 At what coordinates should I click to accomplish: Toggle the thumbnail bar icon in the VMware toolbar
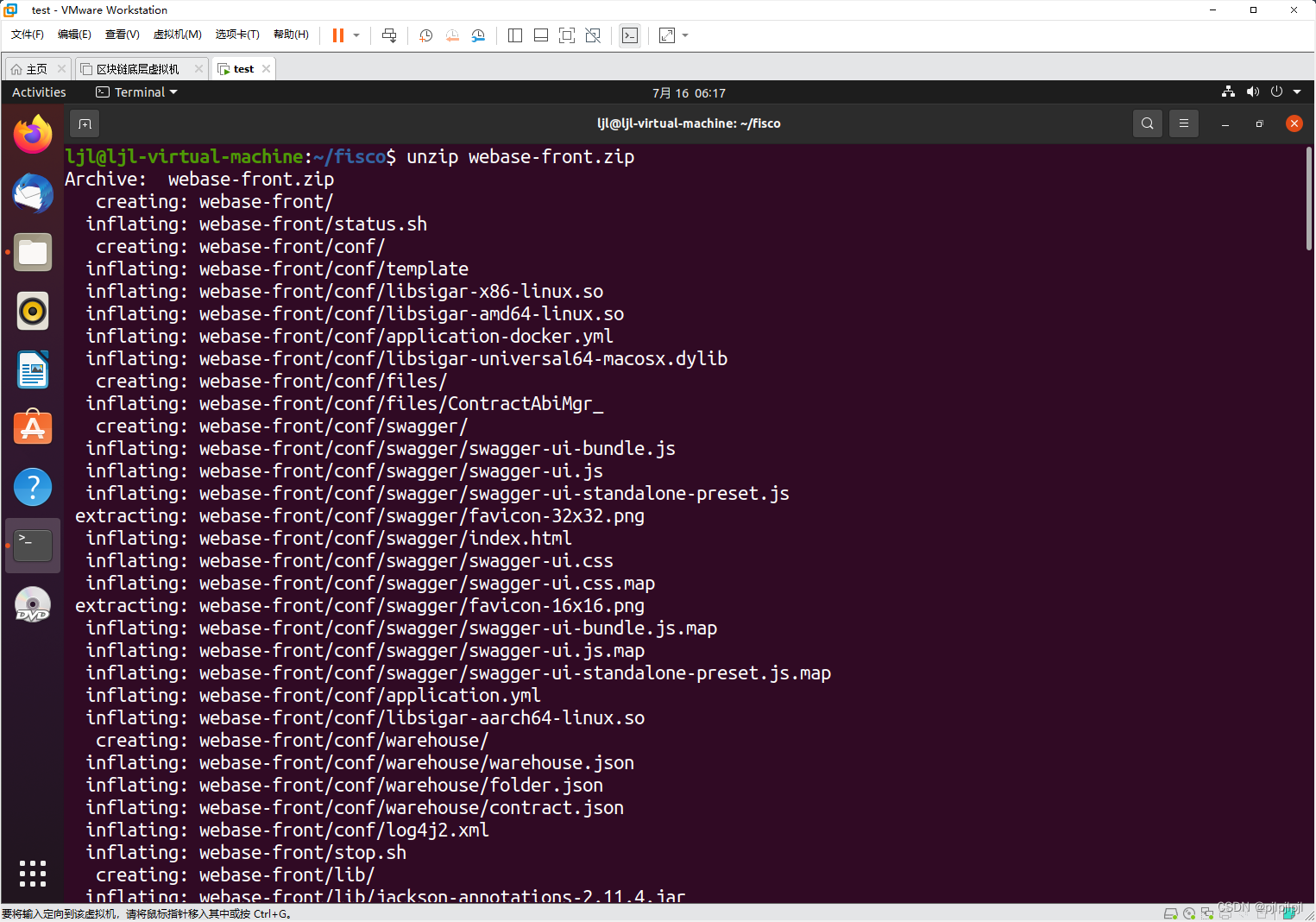(x=541, y=35)
